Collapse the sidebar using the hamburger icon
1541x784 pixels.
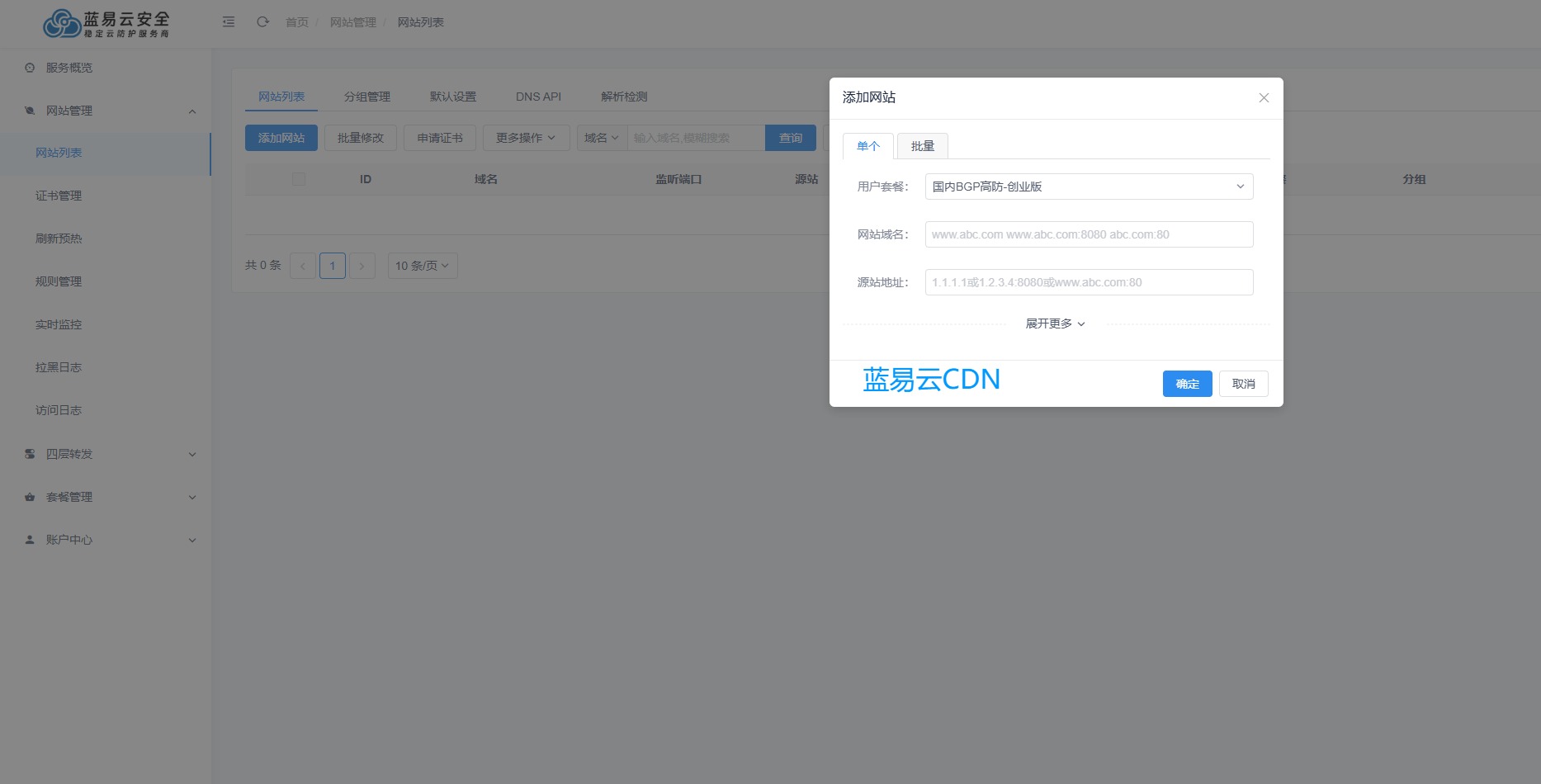click(229, 21)
